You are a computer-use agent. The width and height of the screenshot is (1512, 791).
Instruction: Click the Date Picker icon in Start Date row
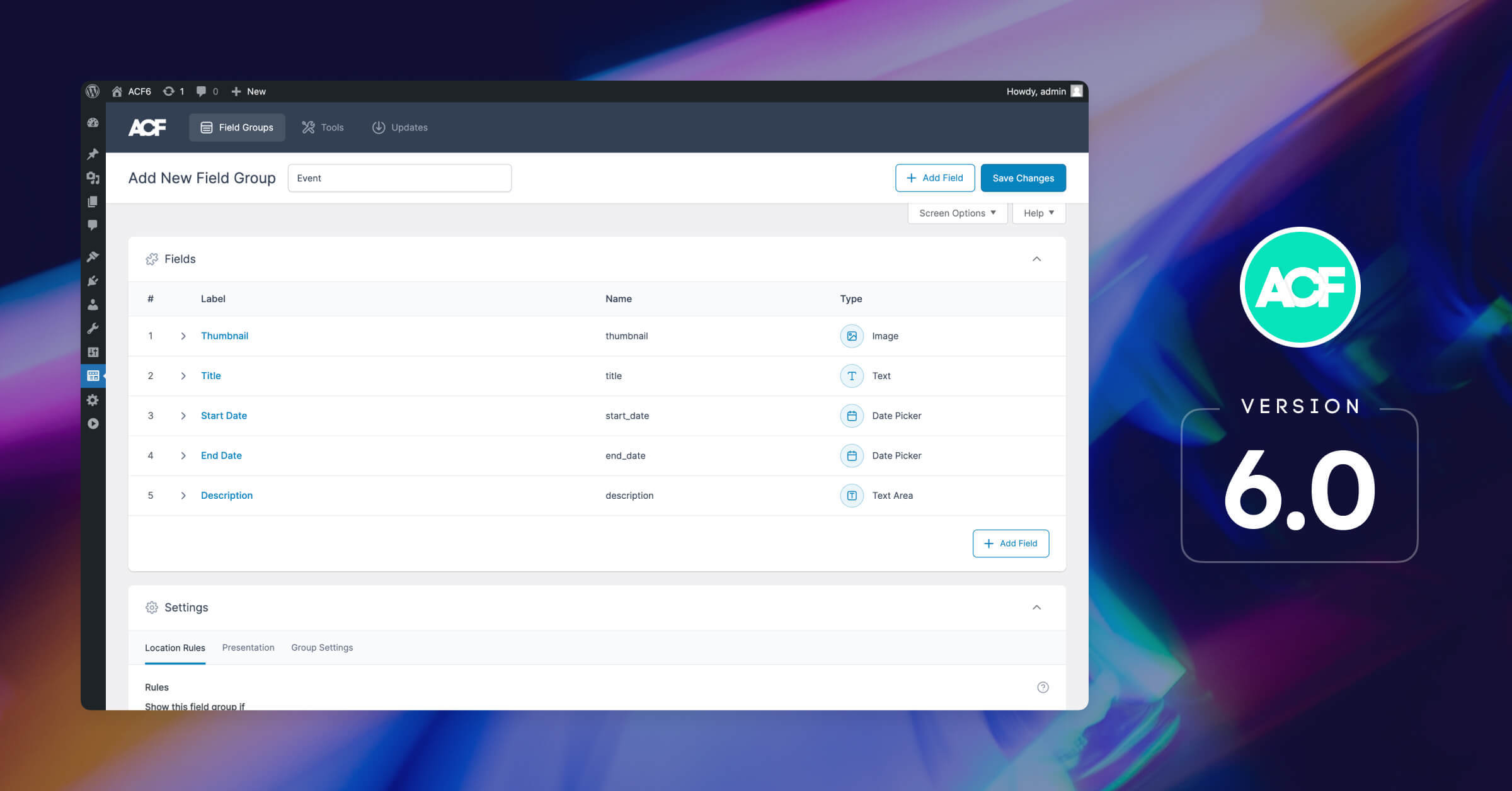(852, 416)
